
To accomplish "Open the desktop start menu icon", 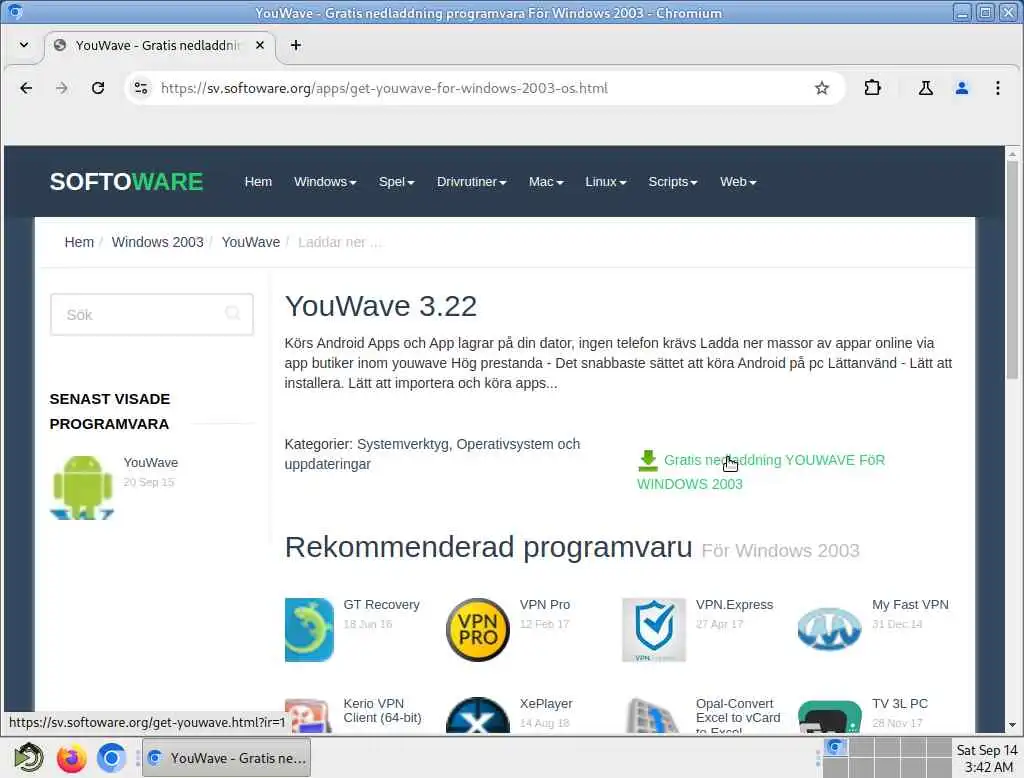I will tap(29, 758).
